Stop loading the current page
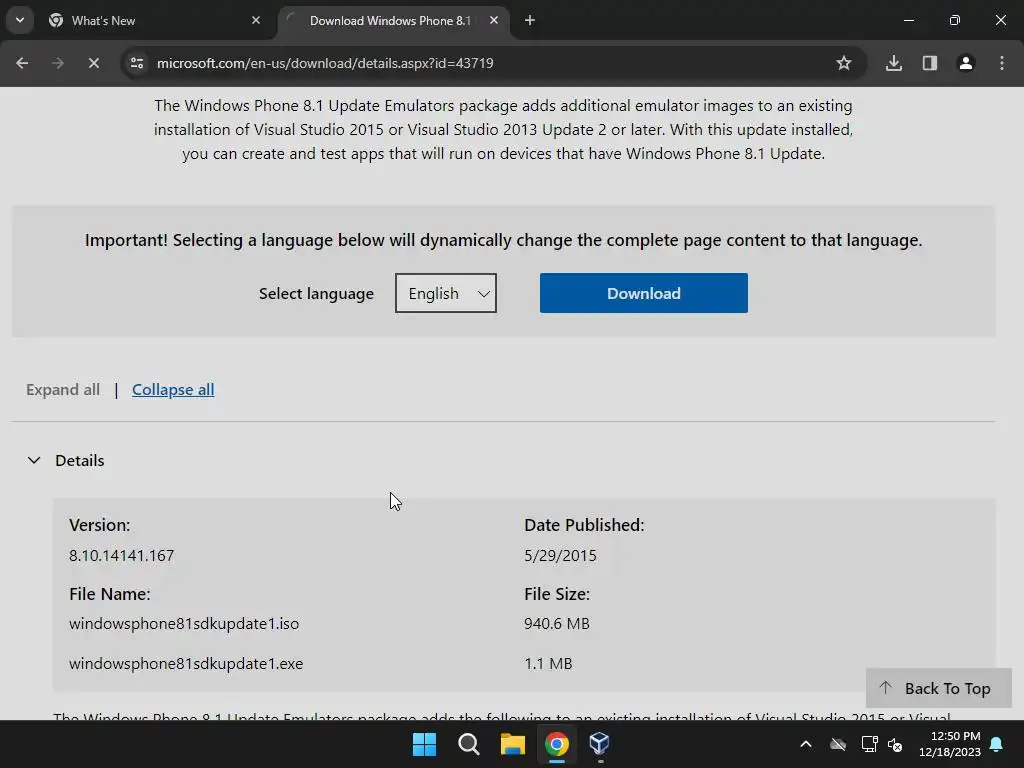Viewport: 1024px width, 768px height. (x=93, y=63)
